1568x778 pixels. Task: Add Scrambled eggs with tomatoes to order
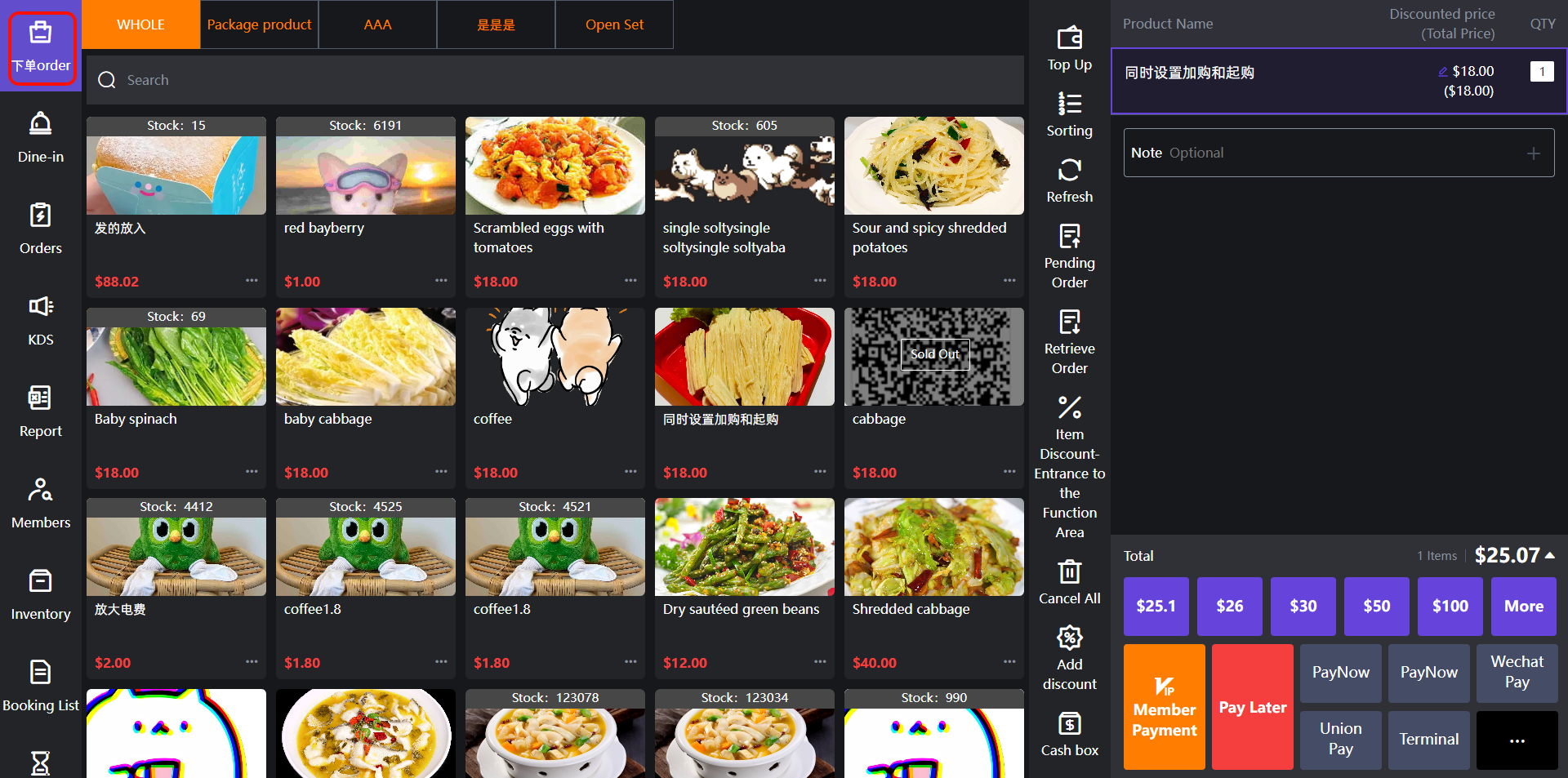[x=555, y=167]
